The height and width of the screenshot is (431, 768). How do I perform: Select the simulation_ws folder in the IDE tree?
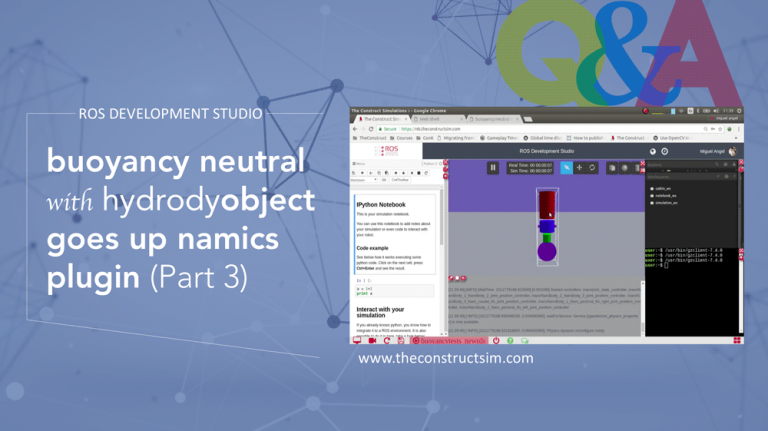pyautogui.click(x=664, y=202)
